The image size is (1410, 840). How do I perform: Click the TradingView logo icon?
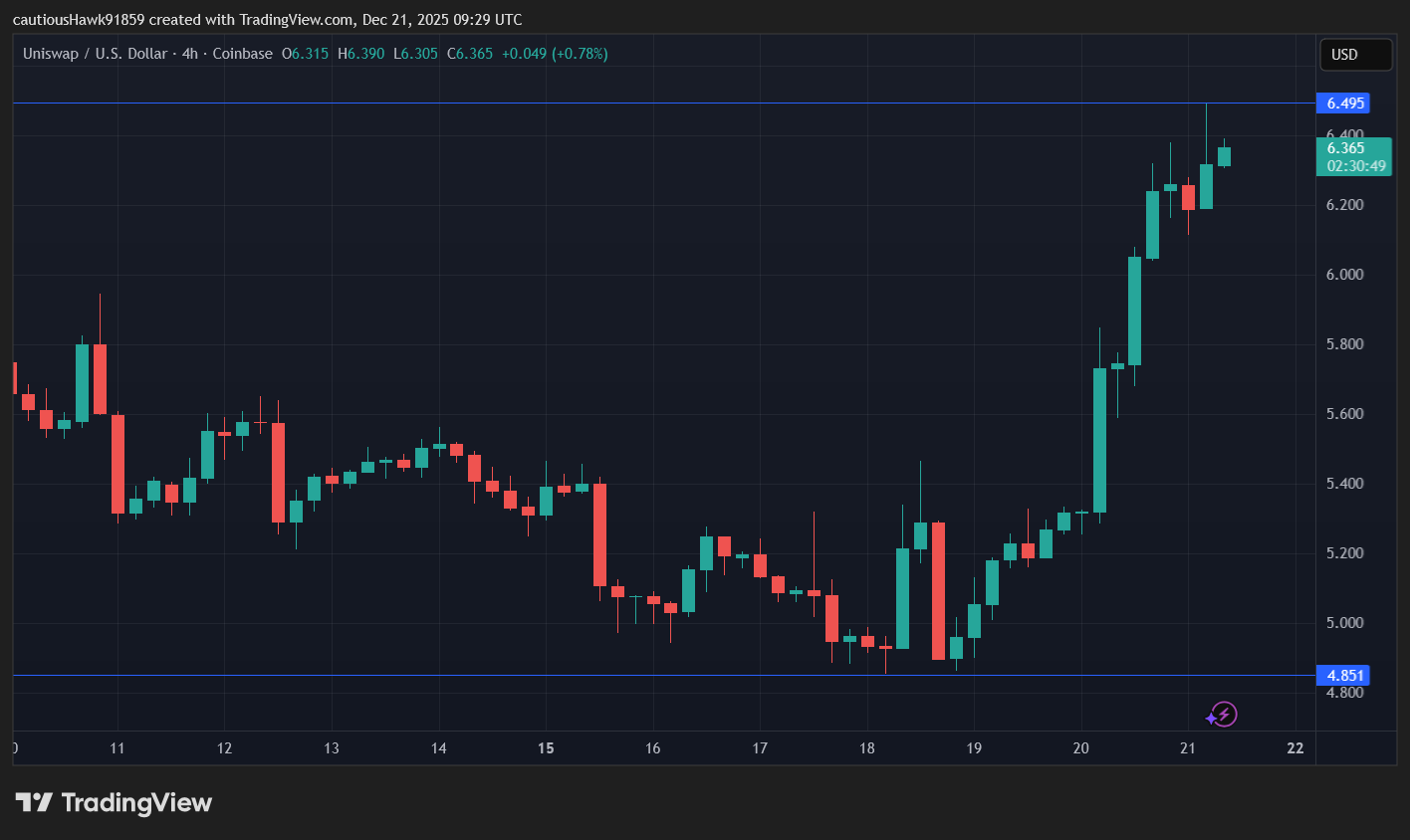pyautogui.click(x=34, y=802)
